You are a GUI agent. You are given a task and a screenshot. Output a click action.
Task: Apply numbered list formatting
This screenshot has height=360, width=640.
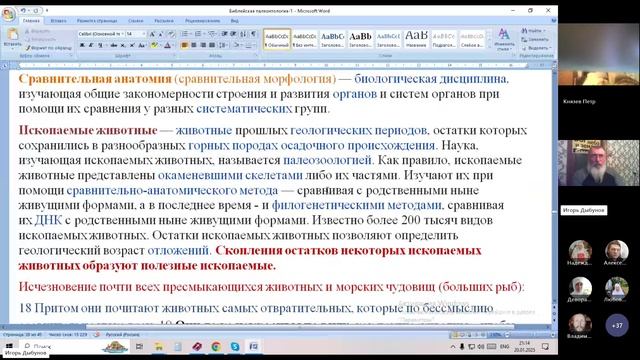198,34
